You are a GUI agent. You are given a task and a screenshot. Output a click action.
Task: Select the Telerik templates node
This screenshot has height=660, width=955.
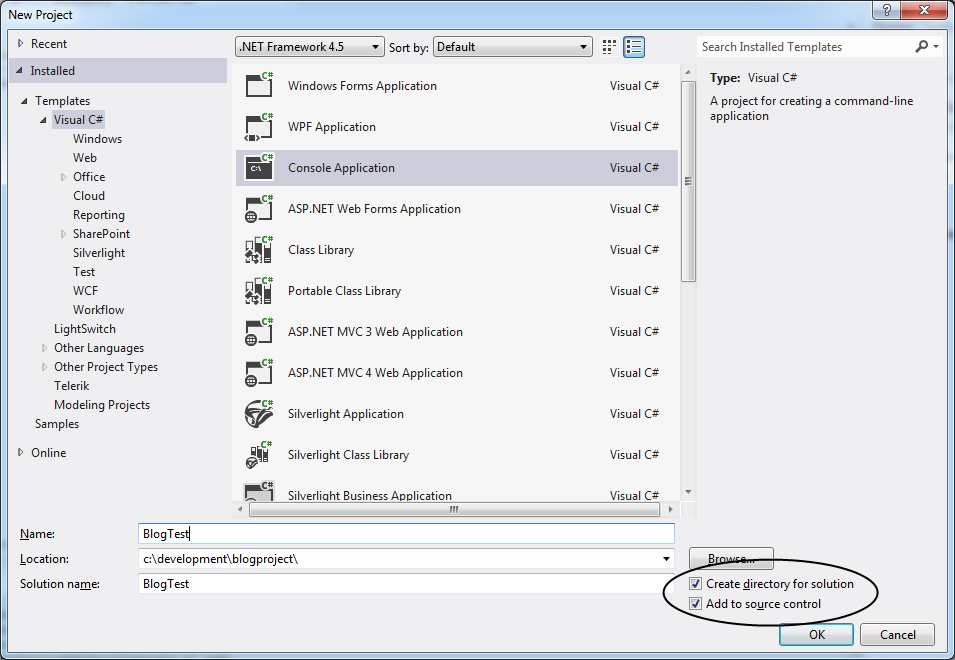(x=72, y=386)
